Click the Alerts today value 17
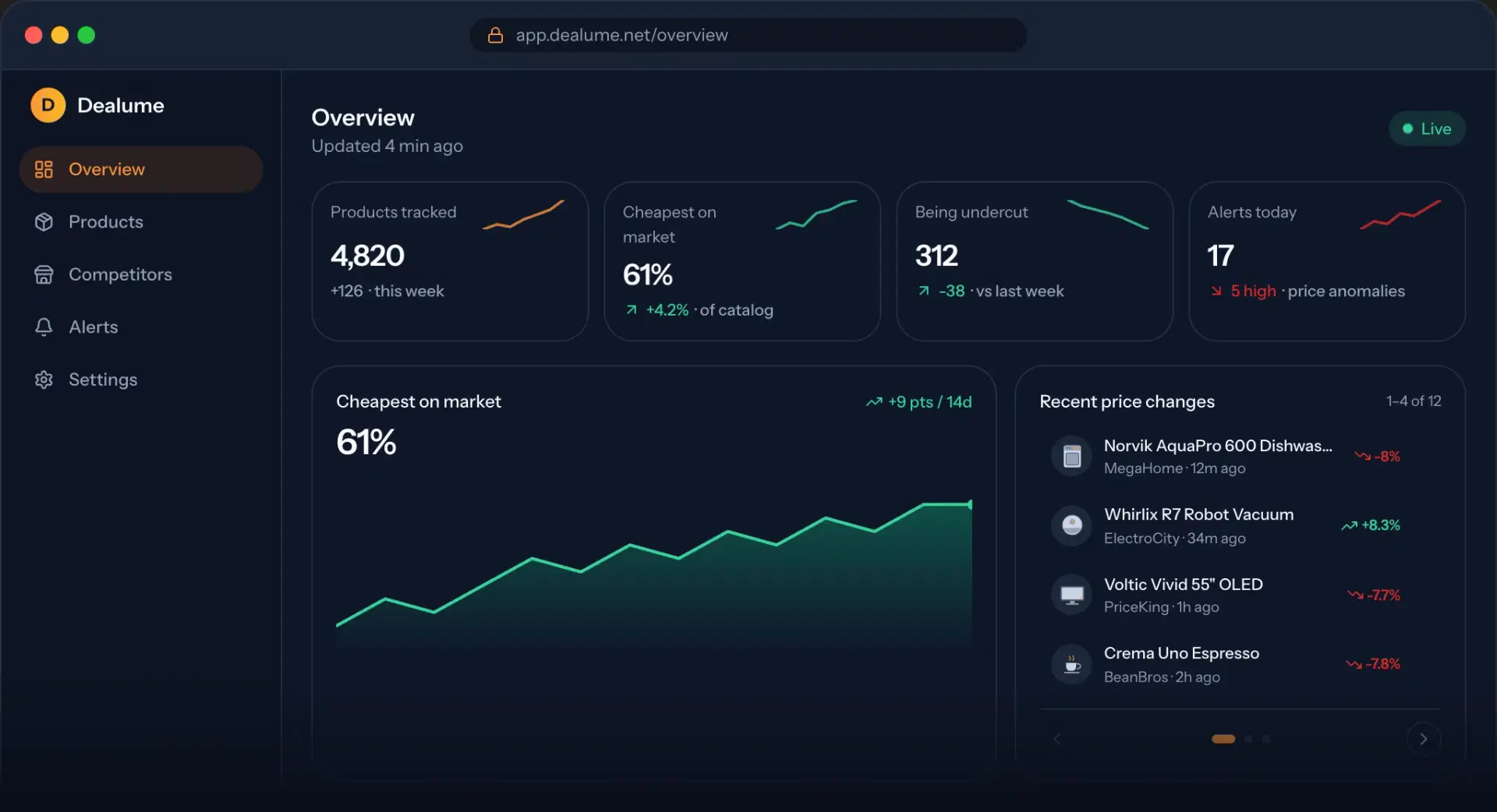 coord(1220,256)
